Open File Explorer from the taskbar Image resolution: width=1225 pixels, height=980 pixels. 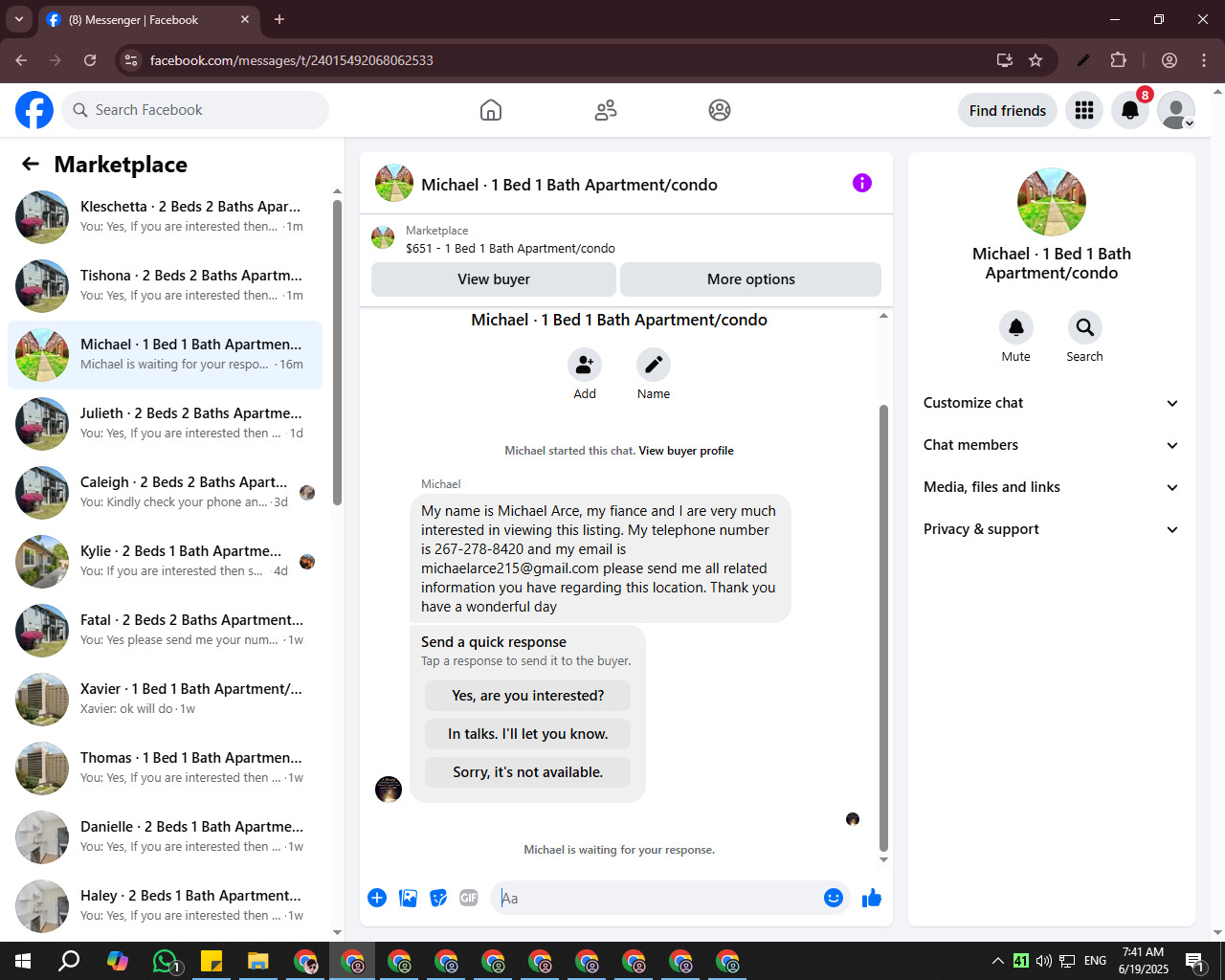pos(258,961)
